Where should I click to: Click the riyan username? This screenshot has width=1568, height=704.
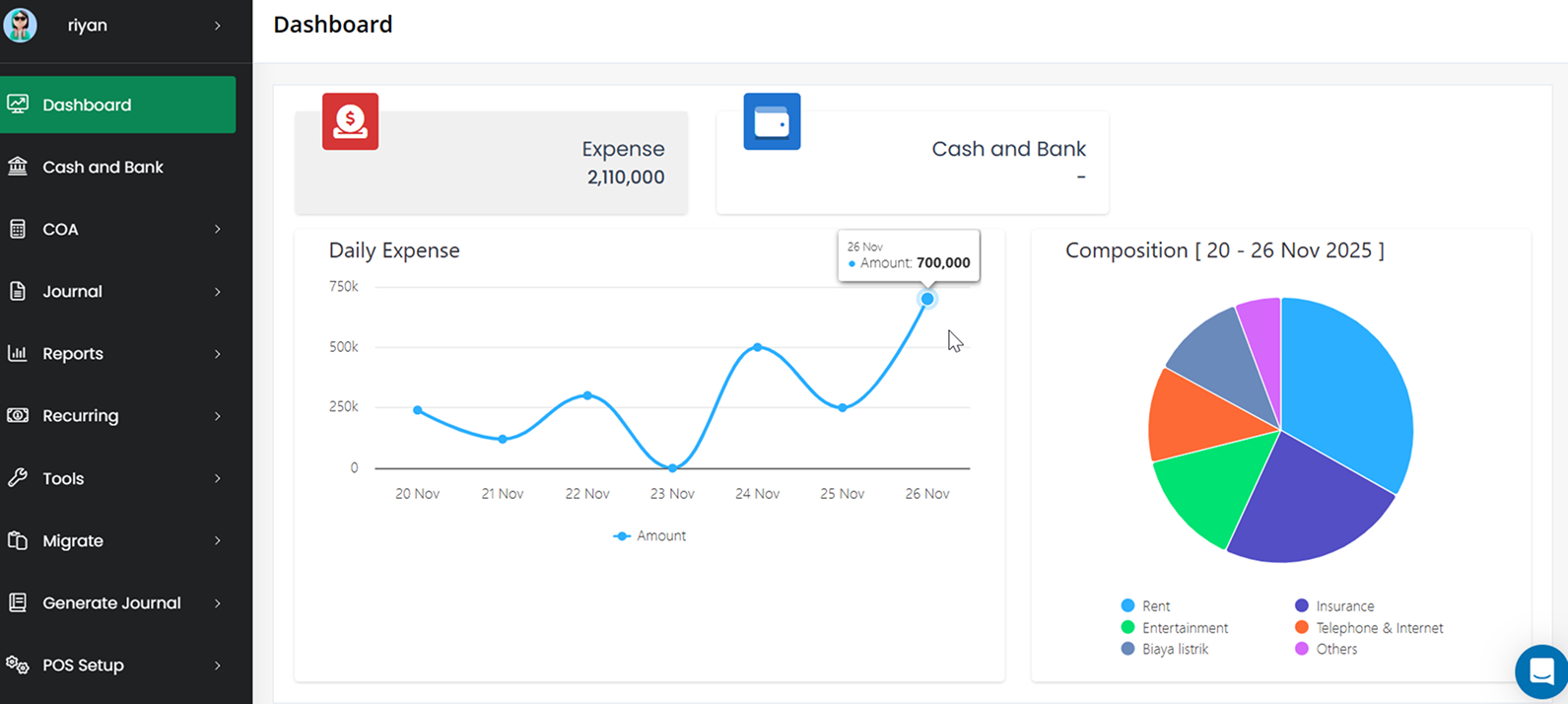click(x=88, y=26)
